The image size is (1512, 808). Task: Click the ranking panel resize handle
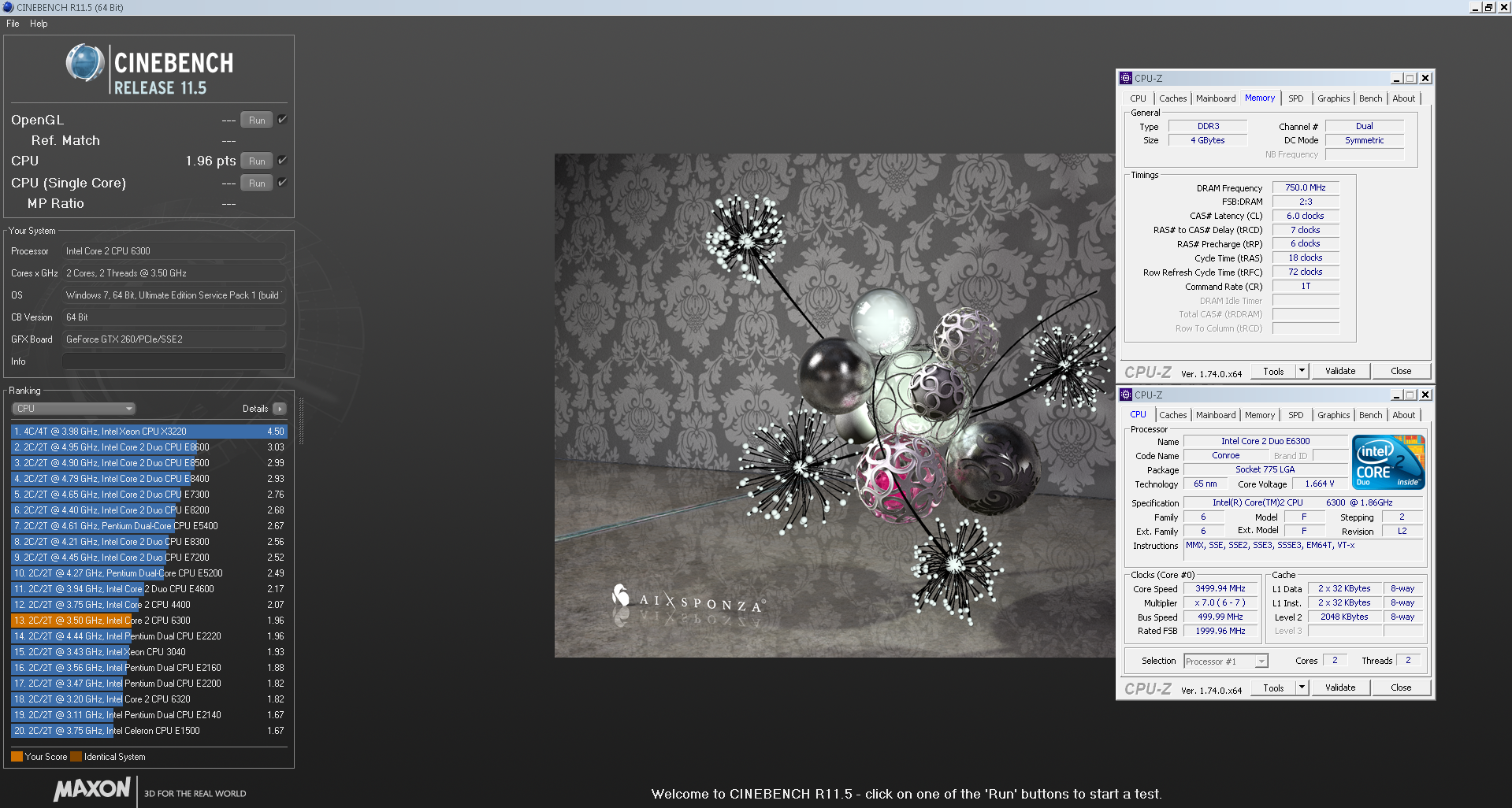click(301, 421)
